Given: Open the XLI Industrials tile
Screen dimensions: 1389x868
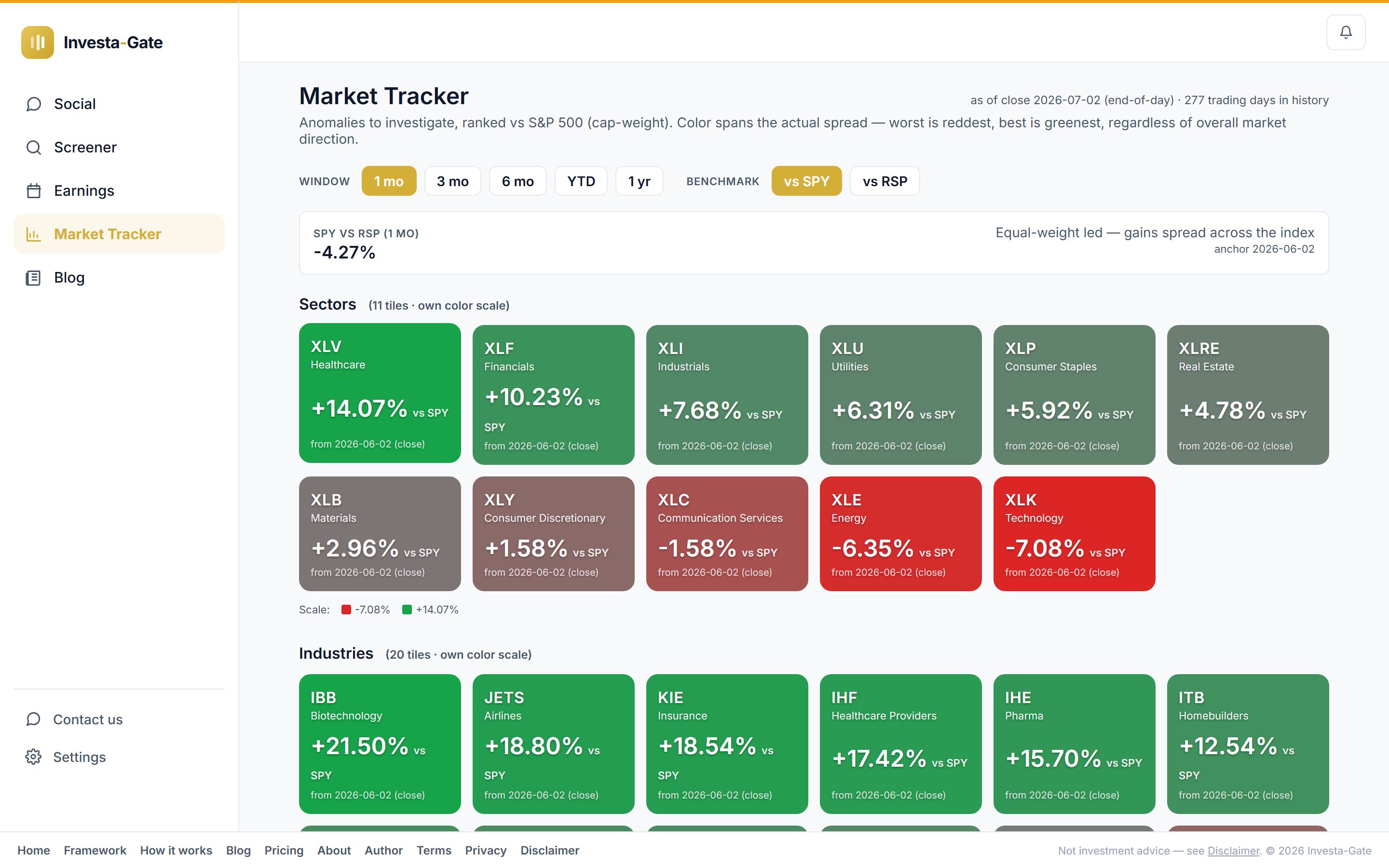Looking at the screenshot, I should coord(727,395).
